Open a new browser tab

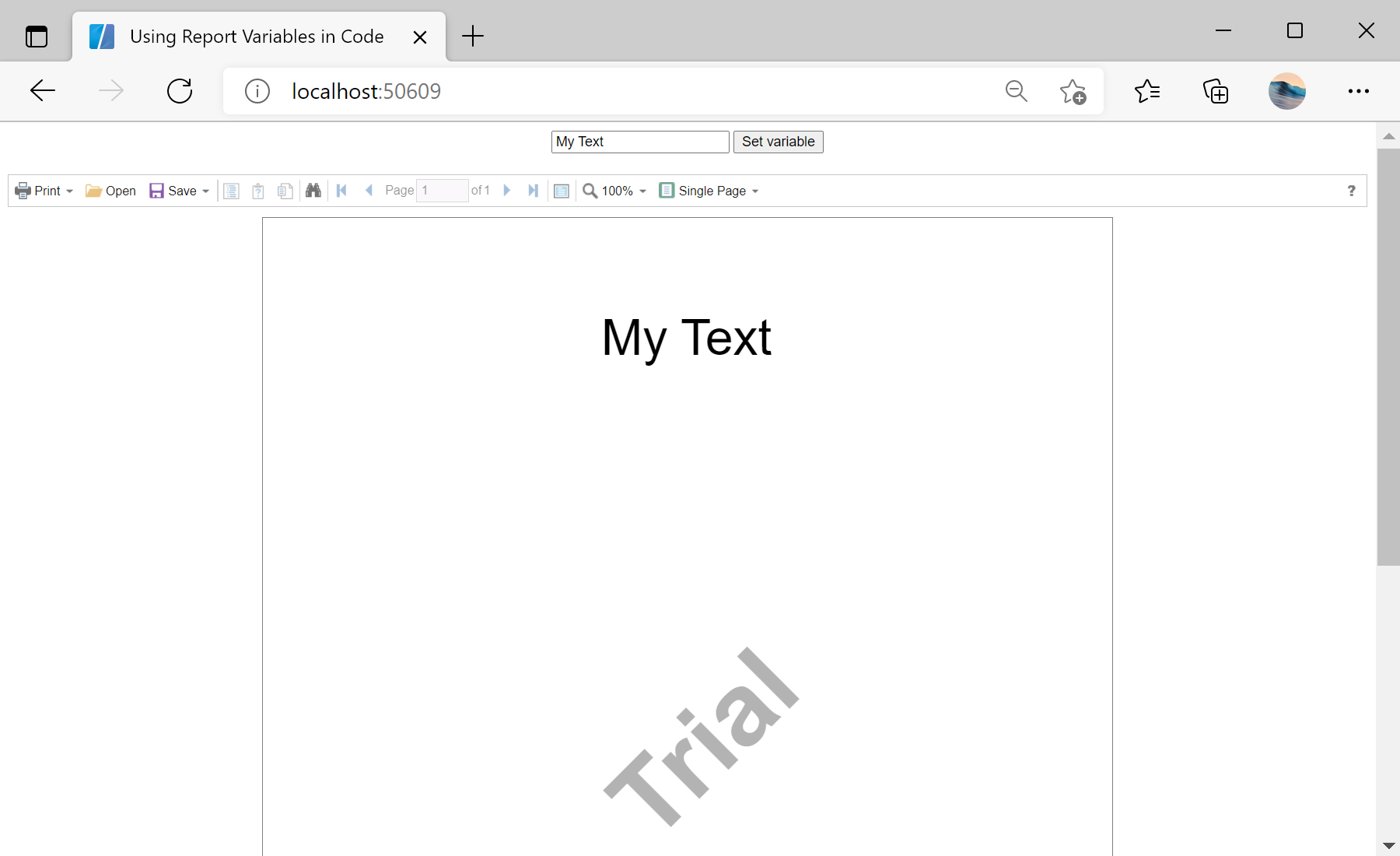coord(473,37)
